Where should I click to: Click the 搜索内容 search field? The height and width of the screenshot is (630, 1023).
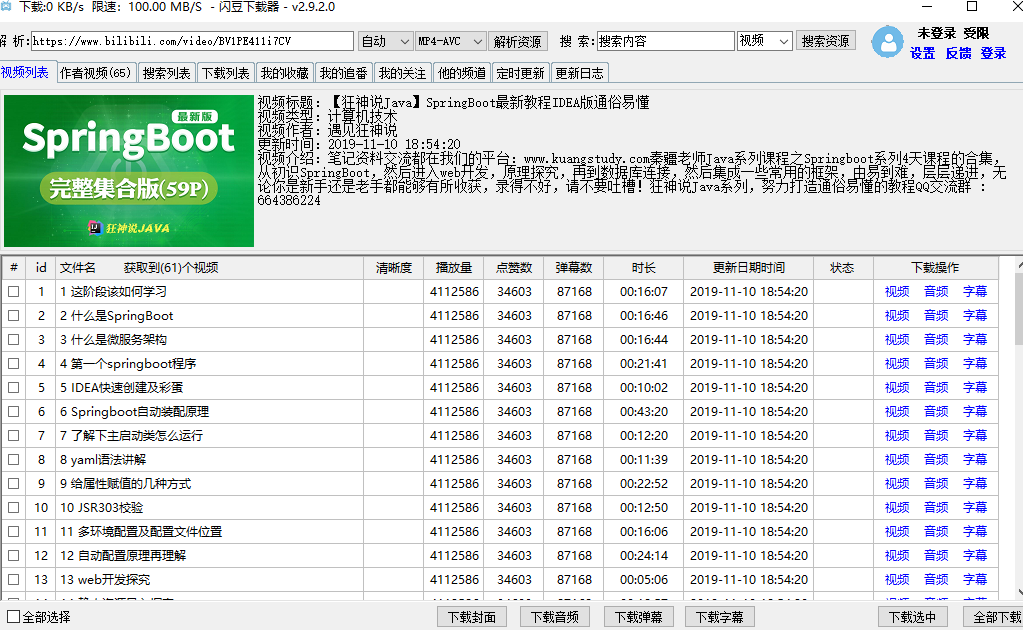point(665,41)
